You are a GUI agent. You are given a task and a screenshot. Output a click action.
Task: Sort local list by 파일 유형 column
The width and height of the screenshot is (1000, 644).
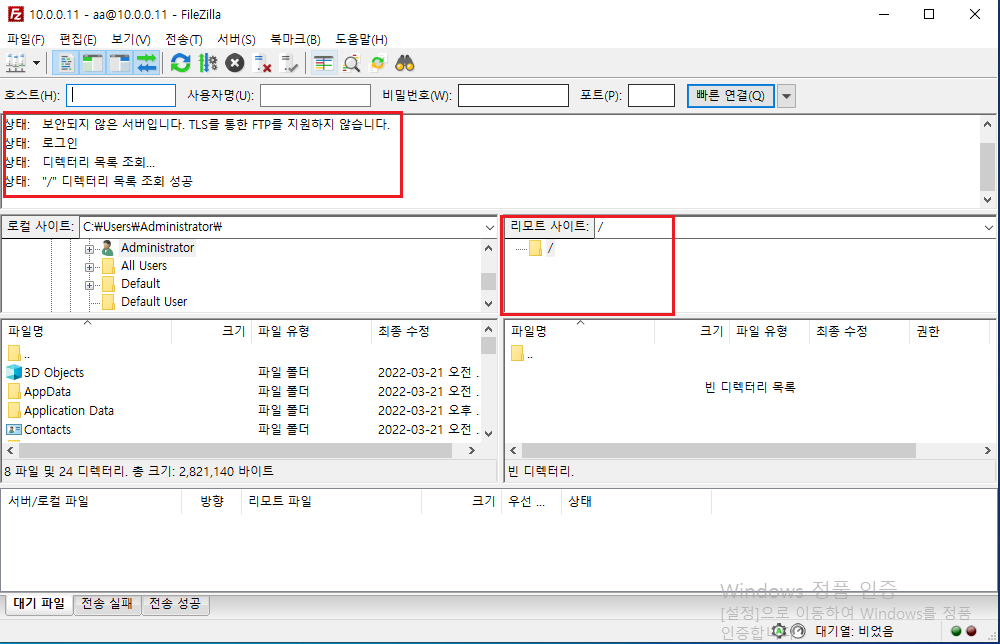click(312, 332)
